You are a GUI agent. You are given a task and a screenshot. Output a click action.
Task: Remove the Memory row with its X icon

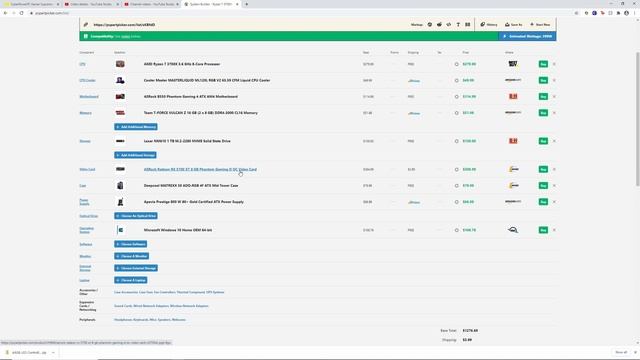coord(554,113)
